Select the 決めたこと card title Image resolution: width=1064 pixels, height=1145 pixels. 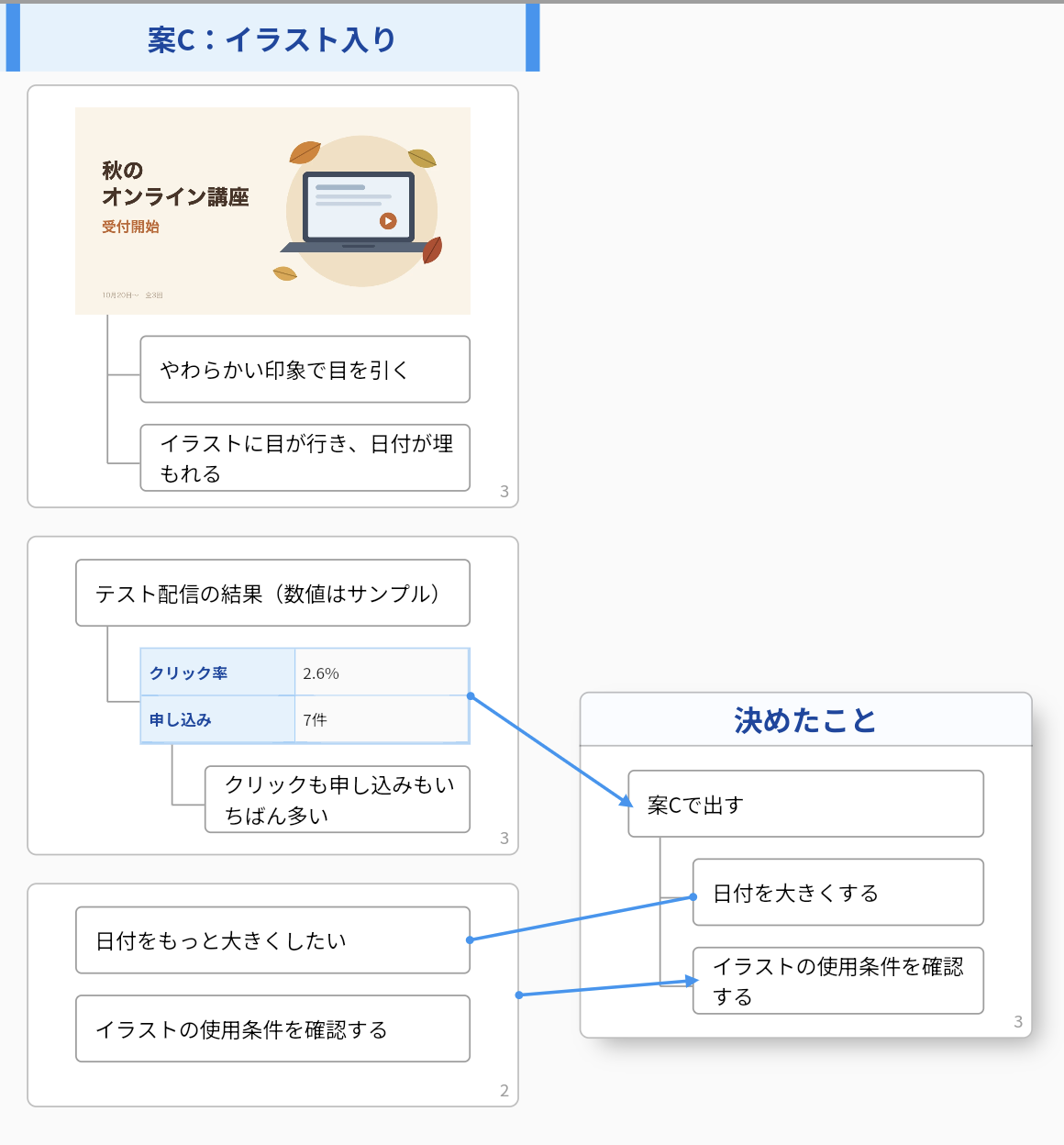pos(805,720)
